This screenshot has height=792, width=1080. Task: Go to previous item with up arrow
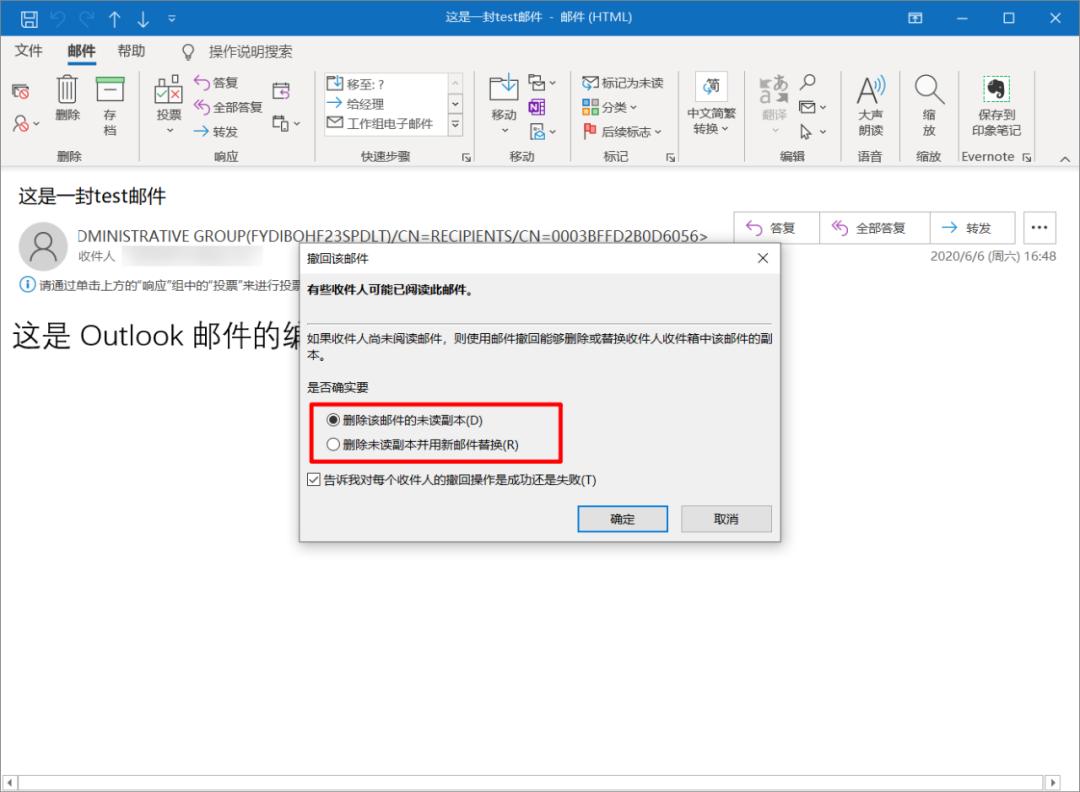tap(114, 19)
